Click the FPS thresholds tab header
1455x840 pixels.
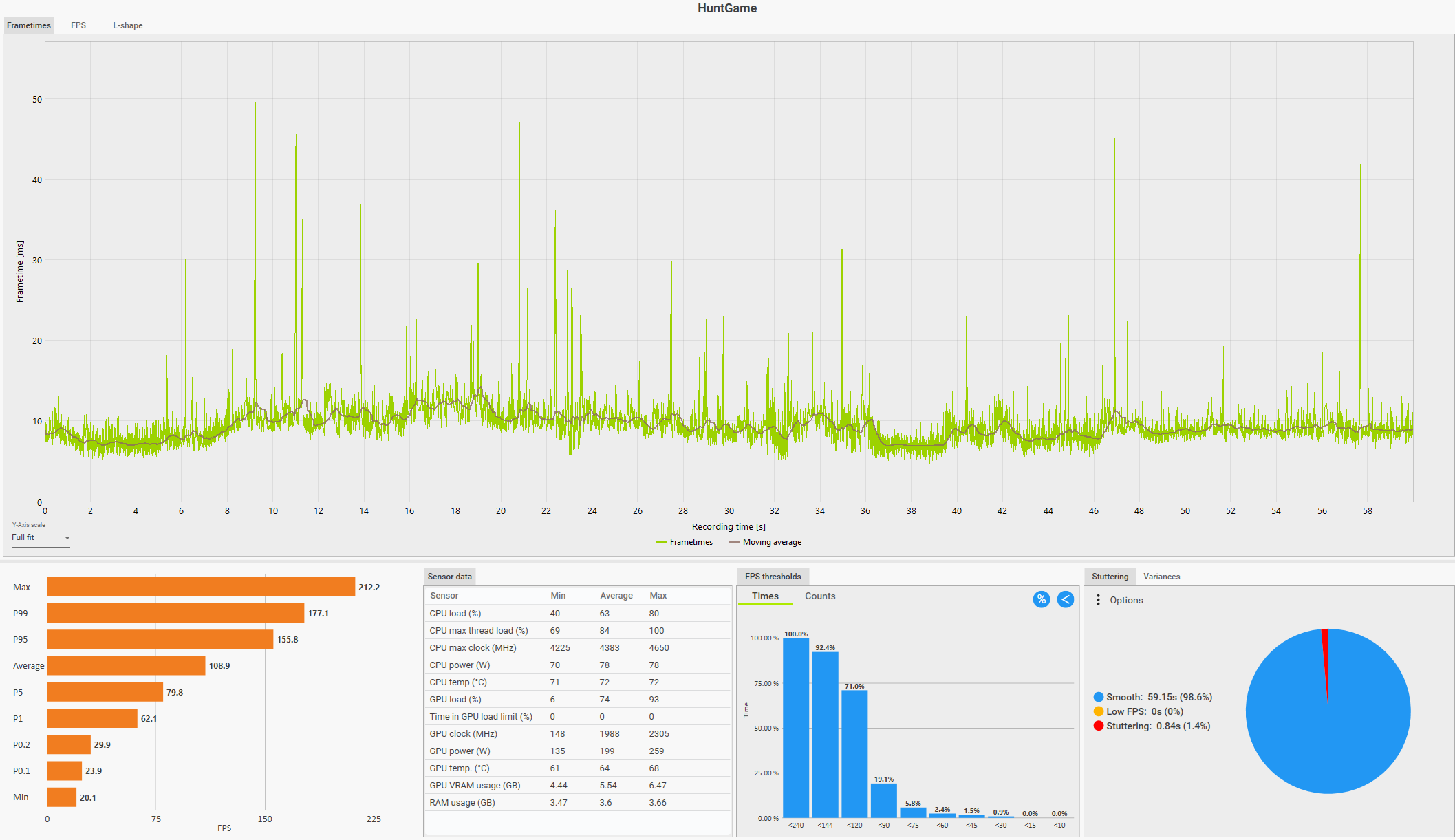click(773, 577)
